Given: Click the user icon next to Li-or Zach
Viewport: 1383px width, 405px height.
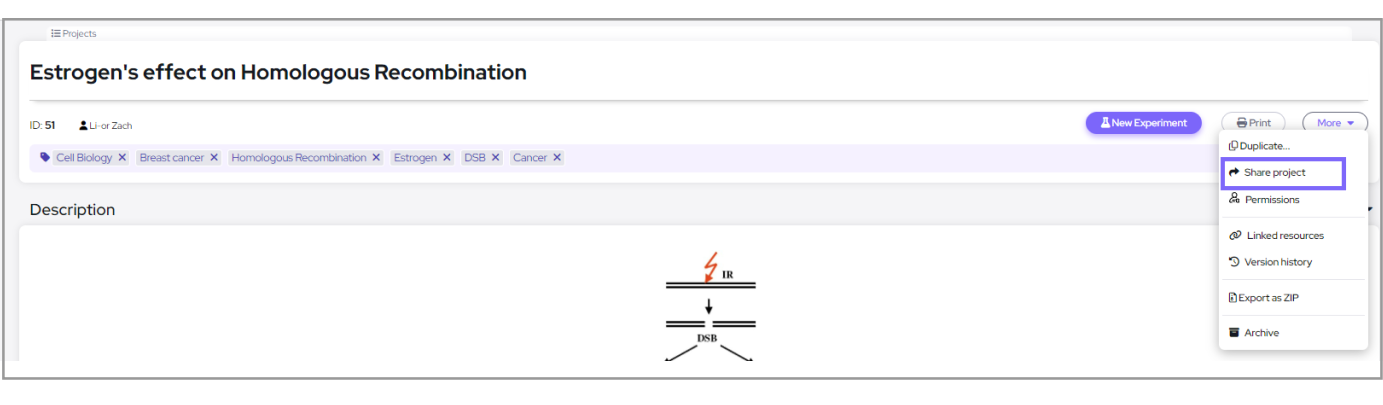Looking at the screenshot, I should click(x=84, y=126).
